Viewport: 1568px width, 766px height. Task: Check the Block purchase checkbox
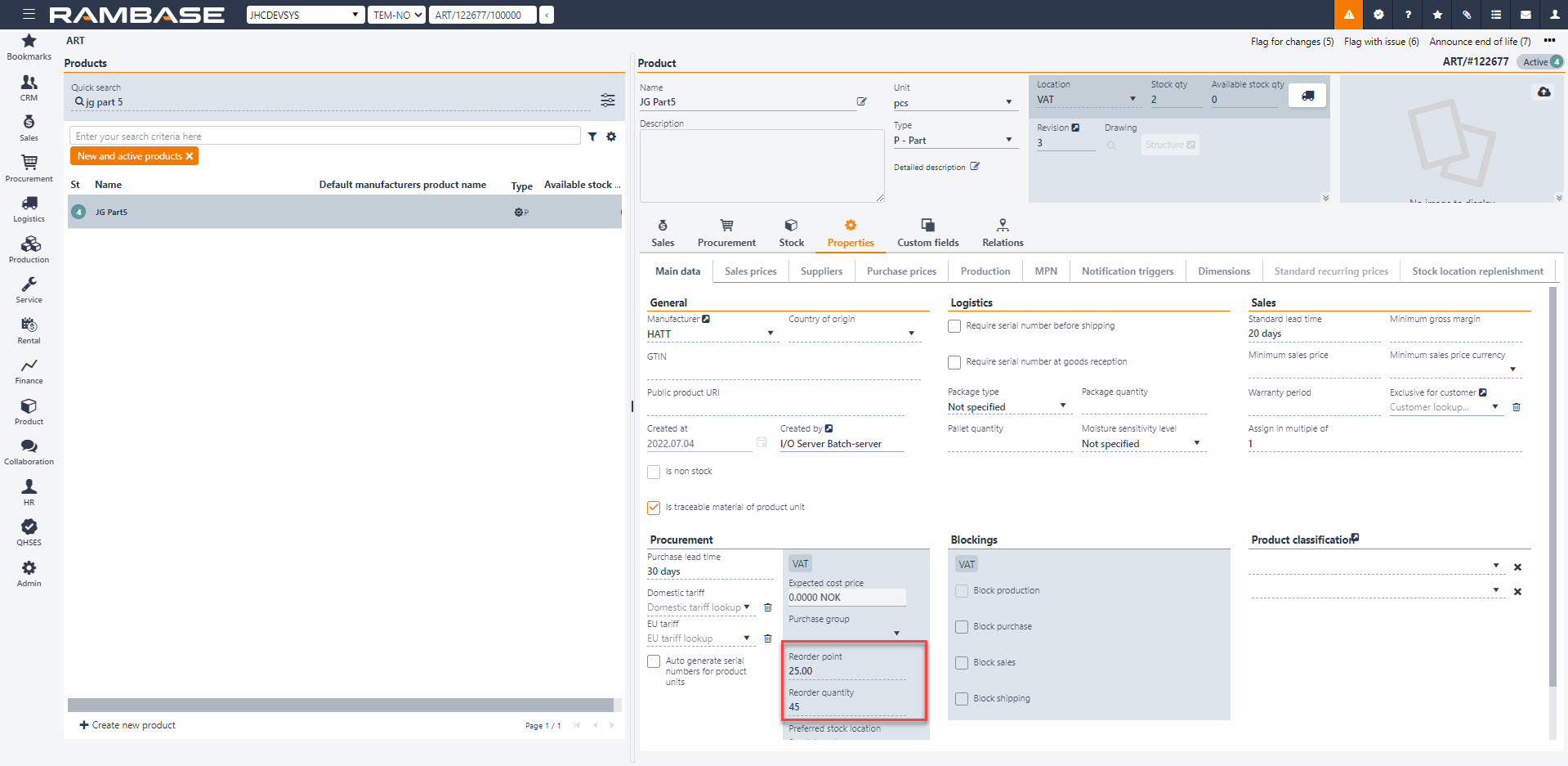(962, 627)
